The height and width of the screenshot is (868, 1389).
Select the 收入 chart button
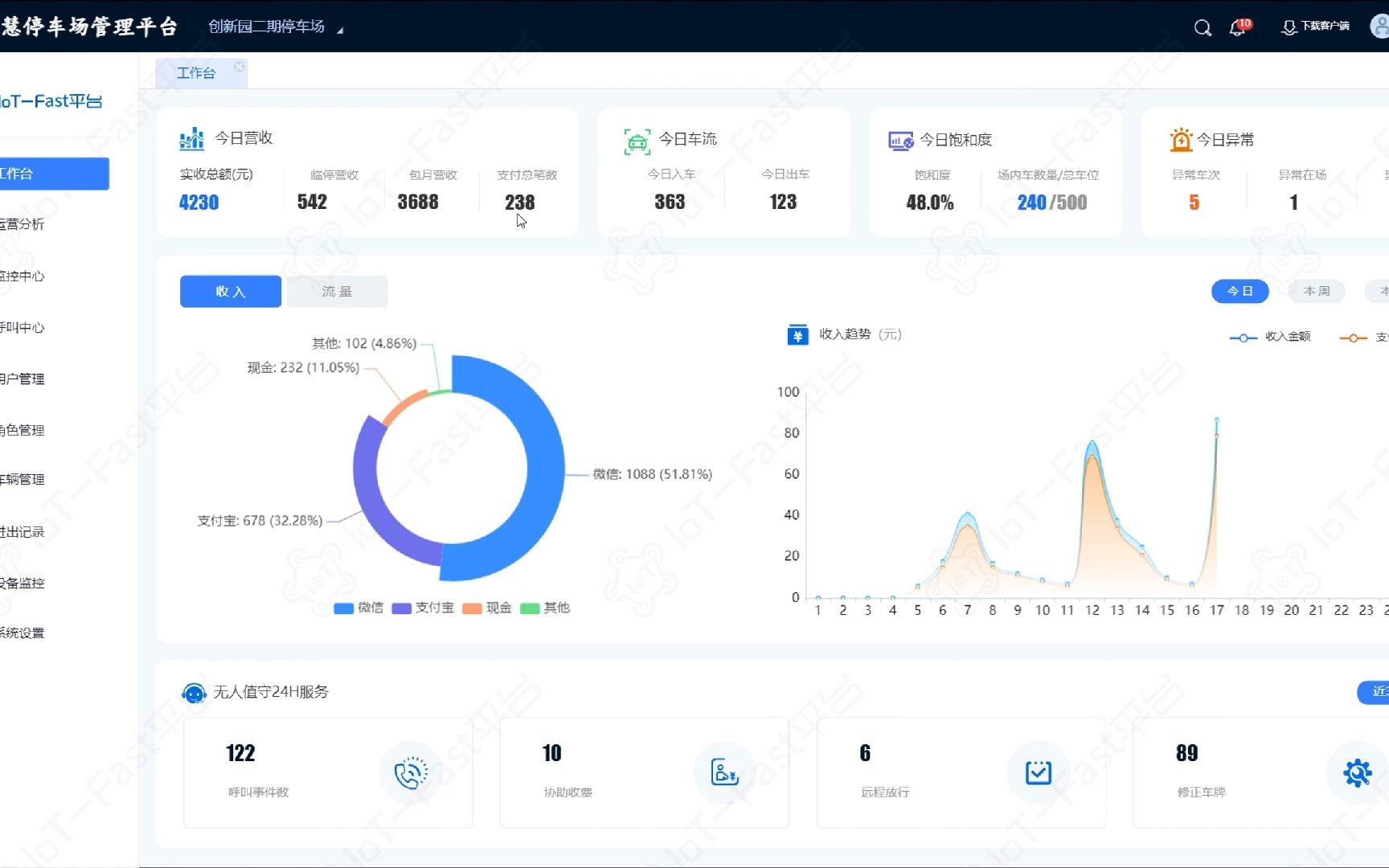(x=231, y=291)
